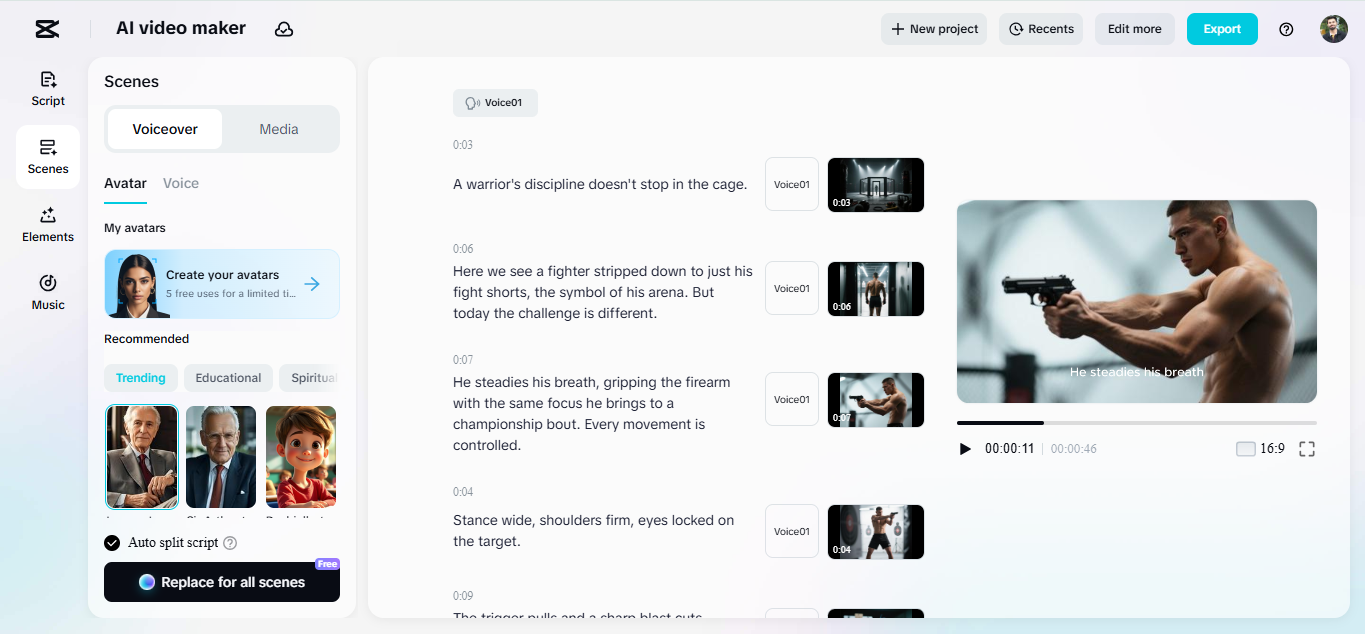The height and width of the screenshot is (634, 1365).
Task: Open the help question mark icon
Action: coord(1286,29)
